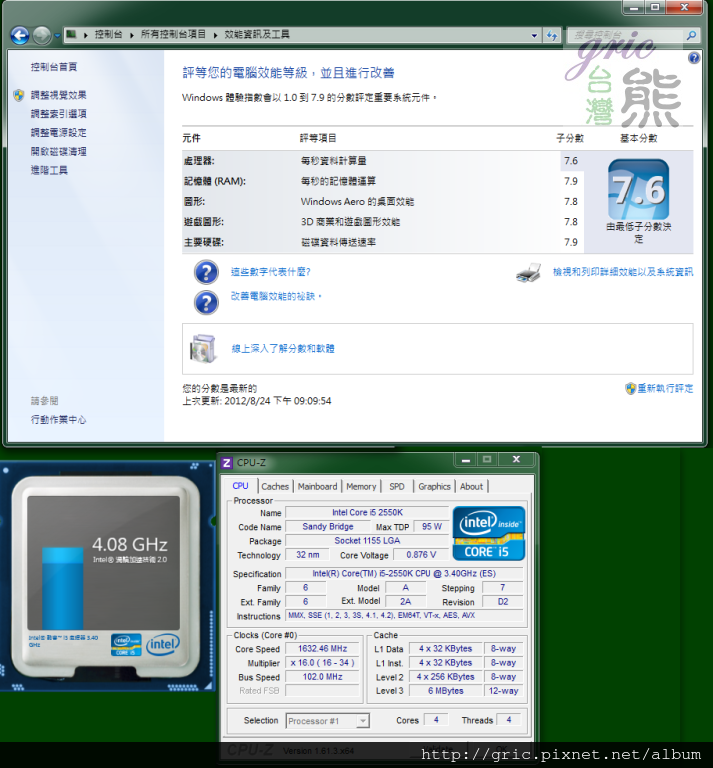Image resolution: width=713 pixels, height=768 pixels.
Task: Open 進階工具 in sidebar
Action: 49,170
